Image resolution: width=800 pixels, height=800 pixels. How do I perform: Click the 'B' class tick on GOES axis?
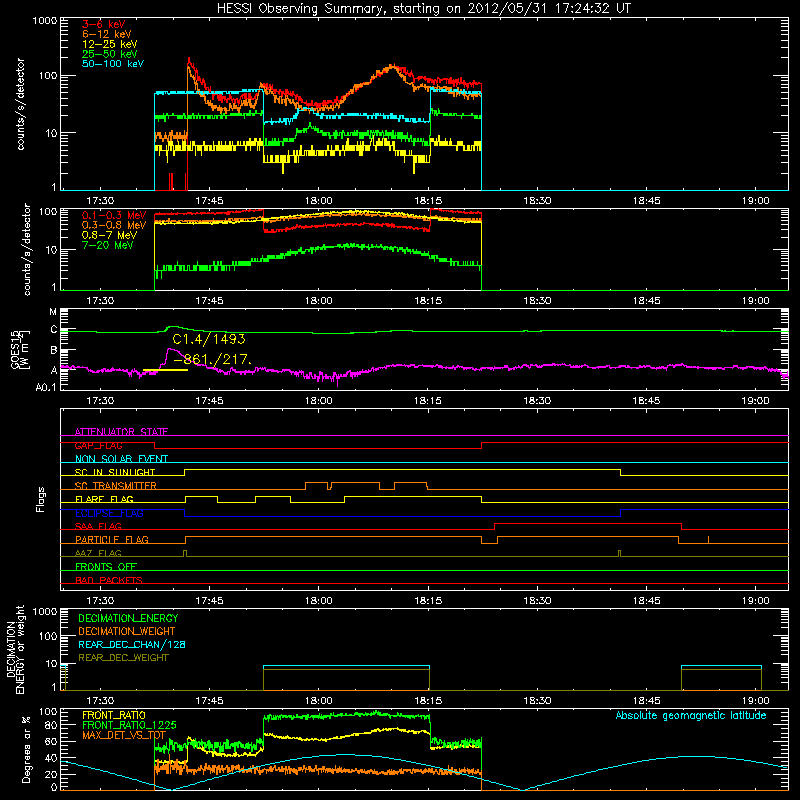tap(54, 351)
